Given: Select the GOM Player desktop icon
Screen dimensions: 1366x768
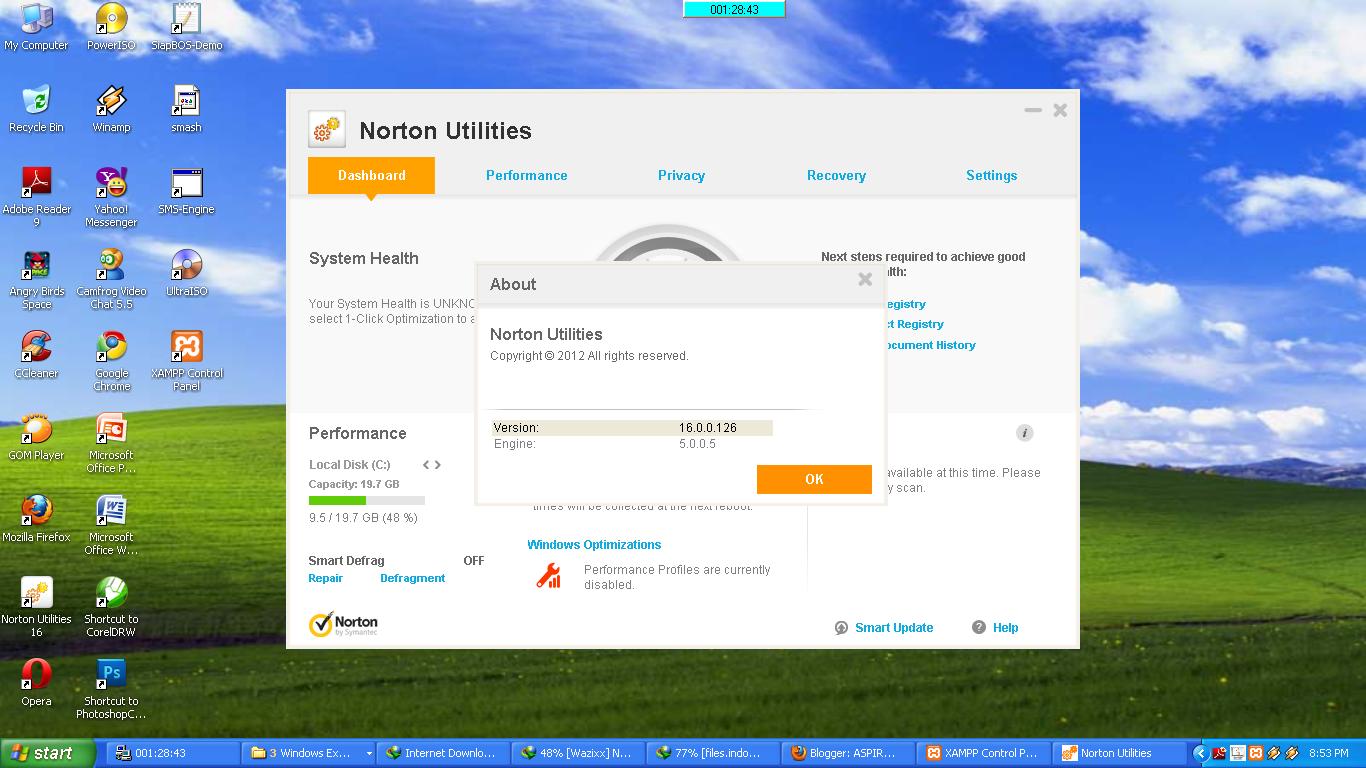Looking at the screenshot, I should tap(36, 437).
